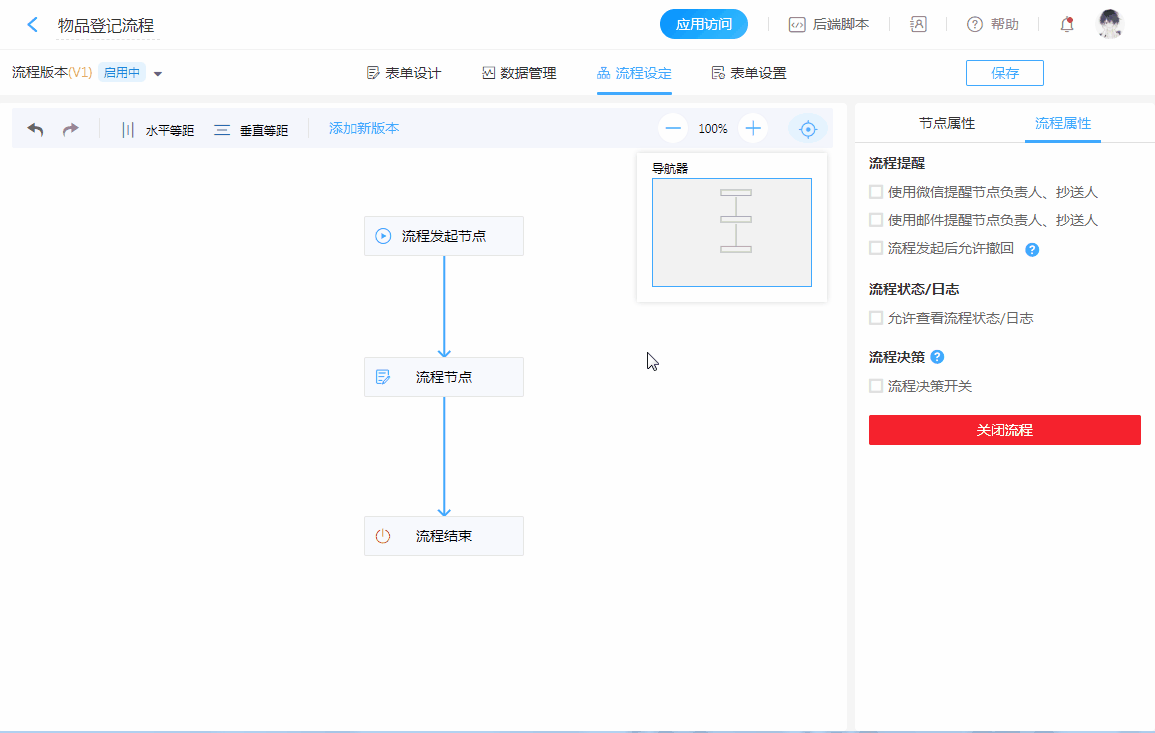Enable 使用邮件提醒节点负责人 checkbox

coord(876,220)
